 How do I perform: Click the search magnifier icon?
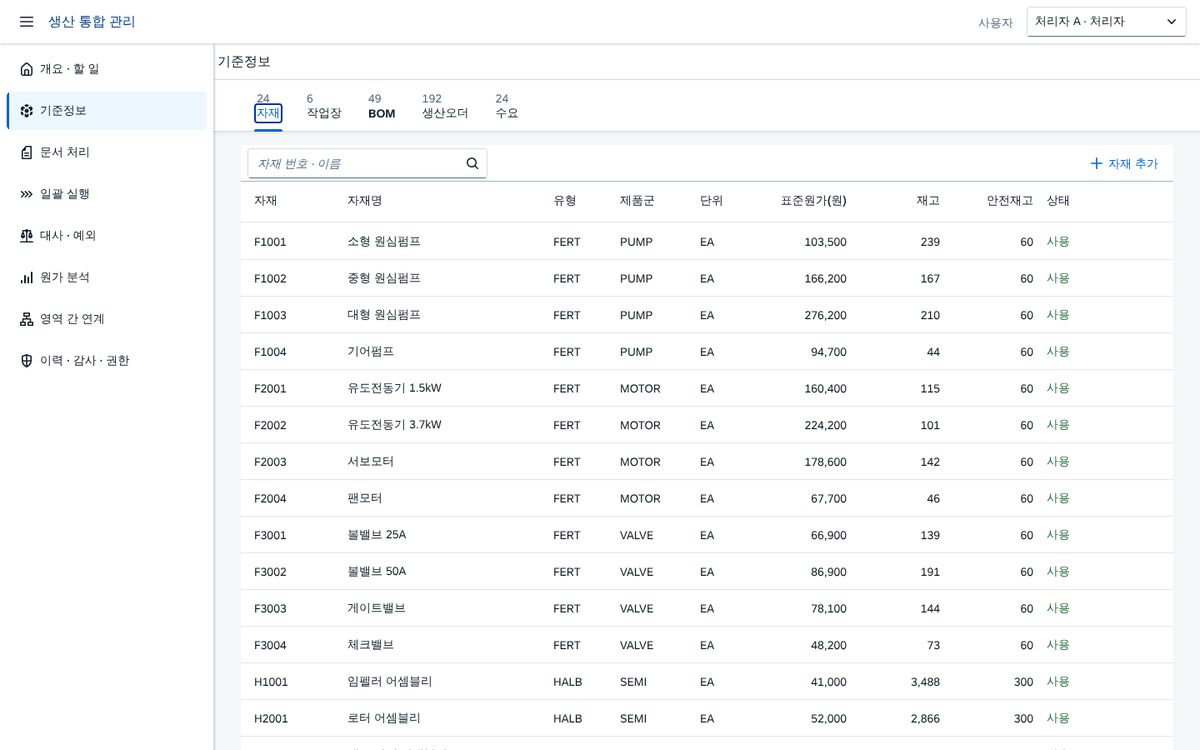coord(473,163)
